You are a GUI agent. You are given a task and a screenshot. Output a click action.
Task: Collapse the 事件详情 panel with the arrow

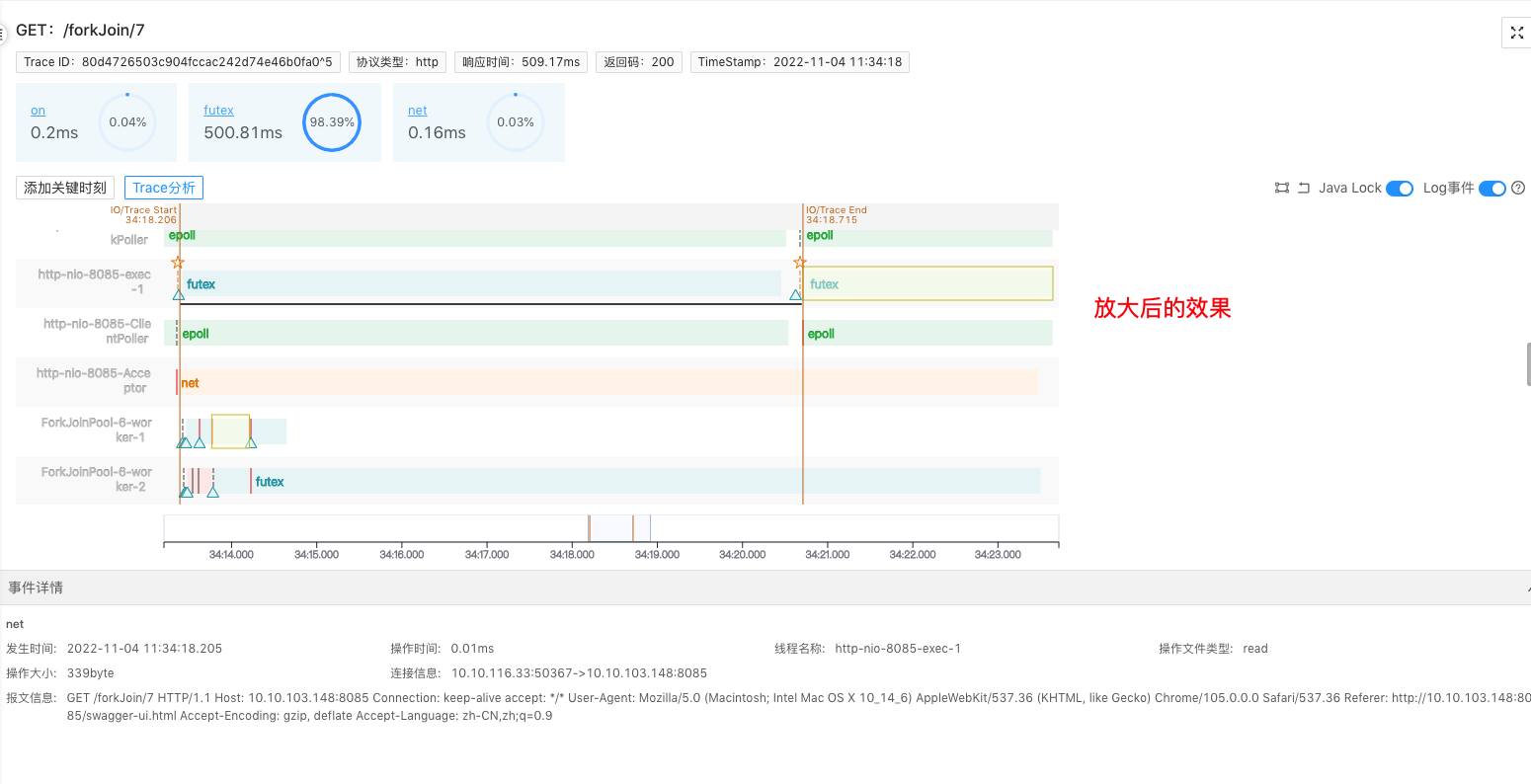coord(1526,588)
